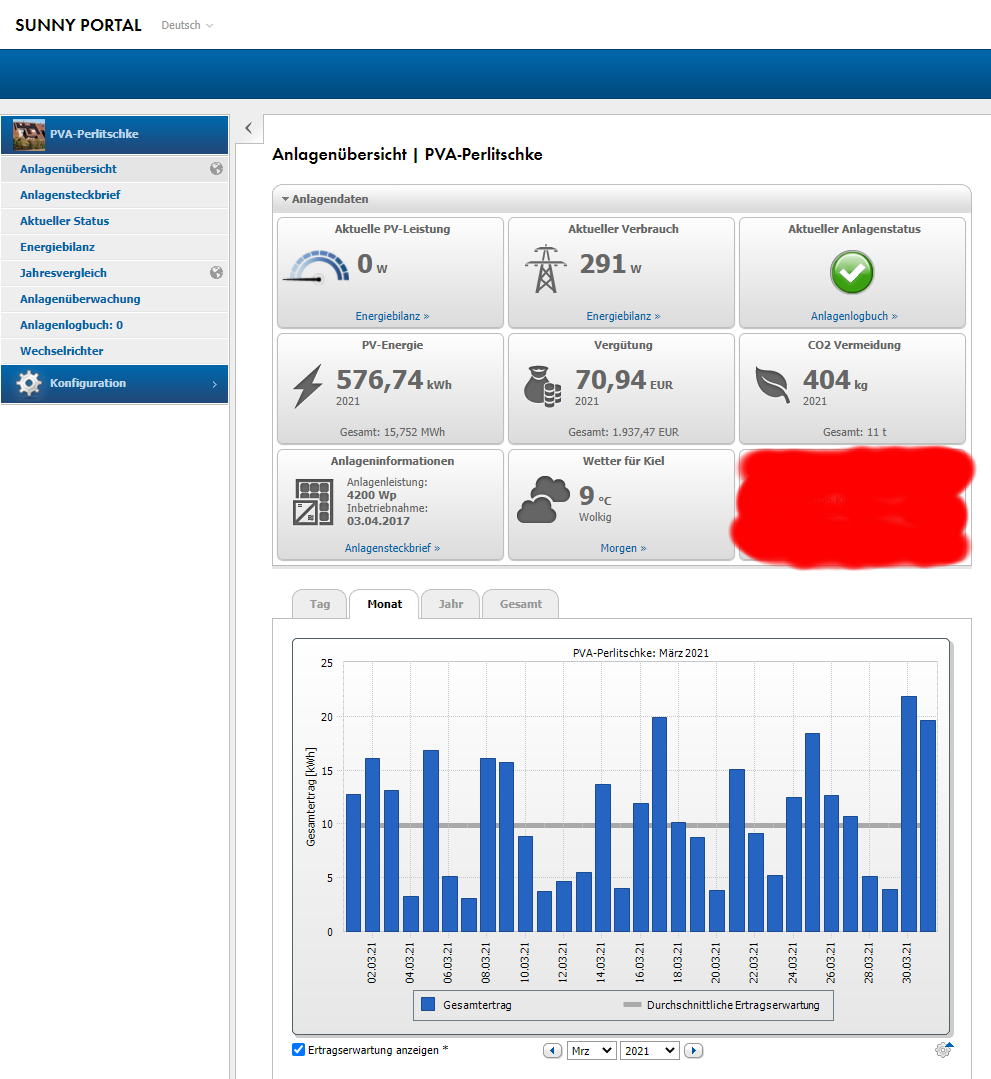Collapse the sidebar with the left arrow
The width and height of the screenshot is (991, 1079).
pos(248,128)
